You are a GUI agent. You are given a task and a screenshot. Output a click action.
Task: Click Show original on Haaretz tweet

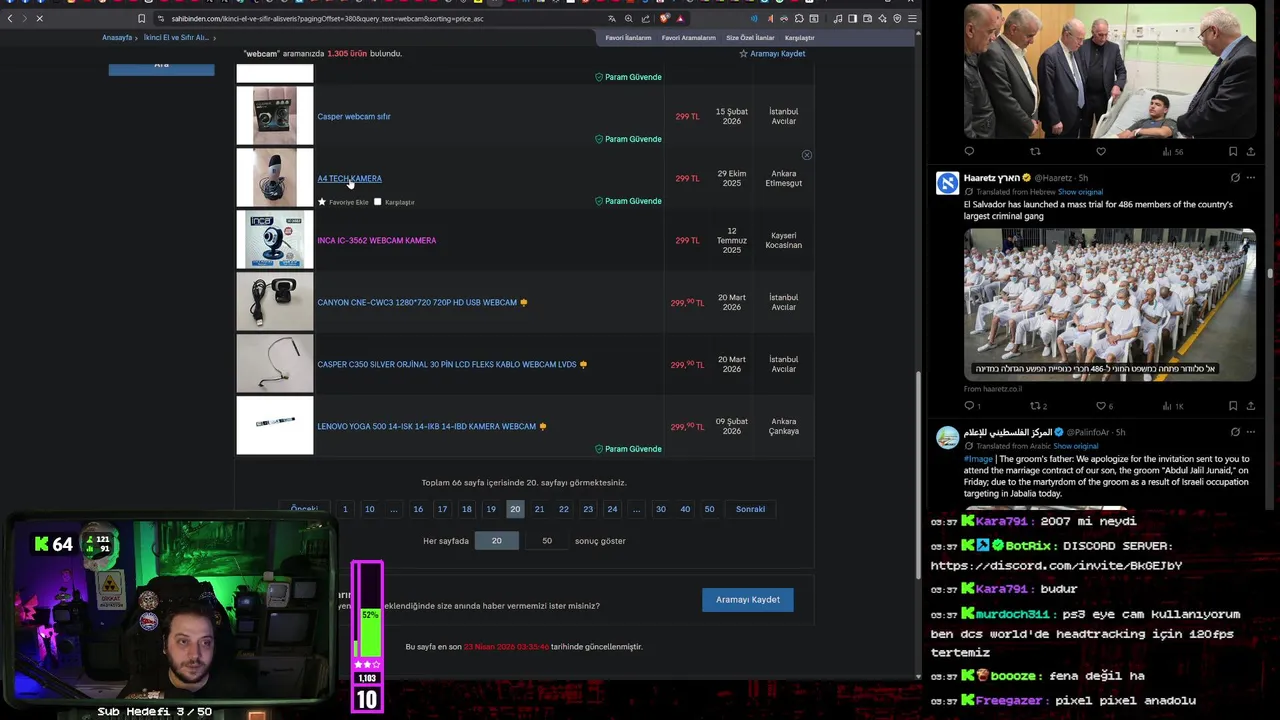(x=1080, y=192)
